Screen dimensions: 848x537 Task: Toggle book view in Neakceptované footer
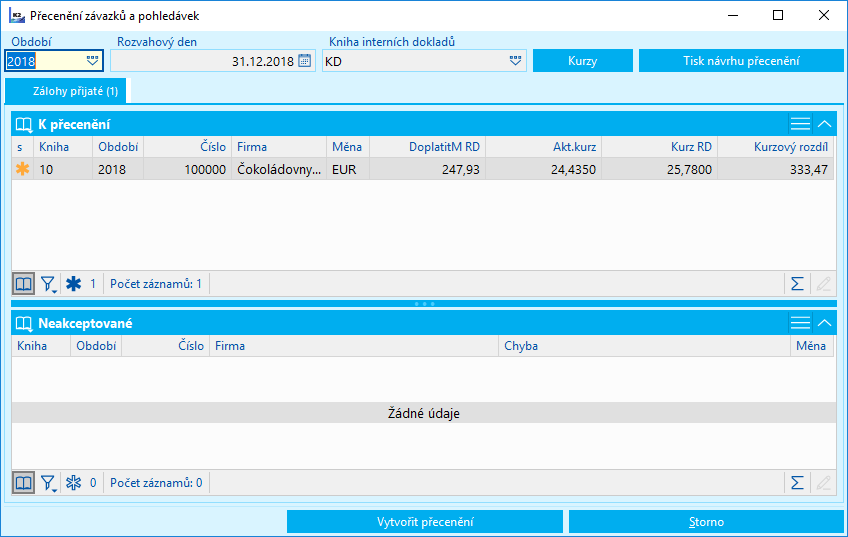click(x=23, y=482)
